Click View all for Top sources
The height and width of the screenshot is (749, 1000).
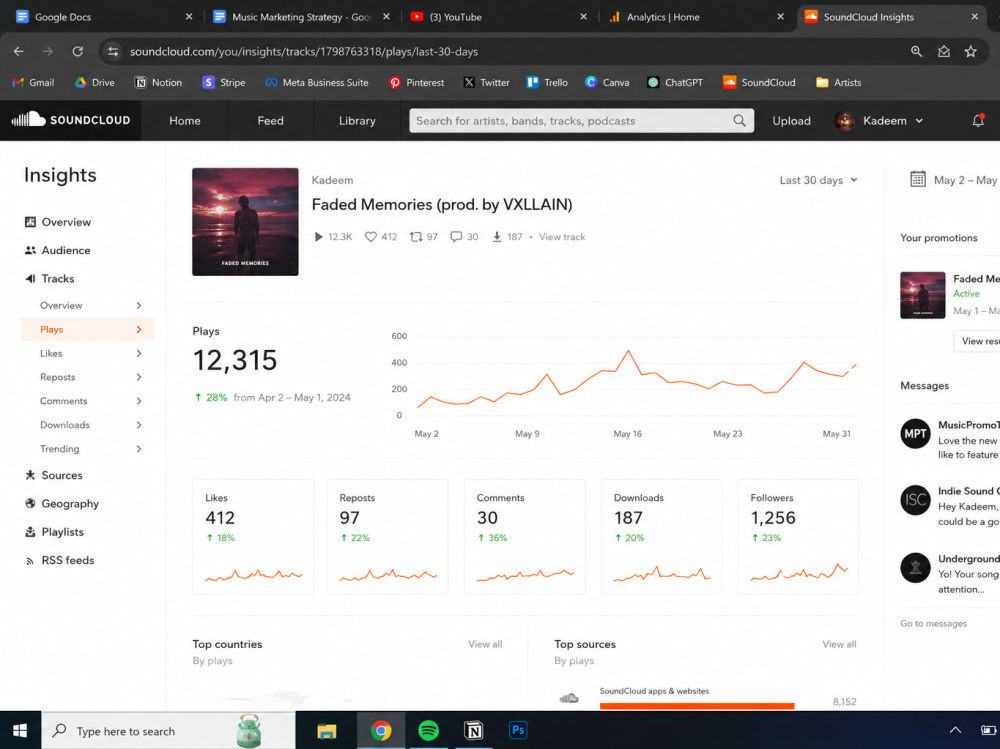pyautogui.click(x=839, y=644)
